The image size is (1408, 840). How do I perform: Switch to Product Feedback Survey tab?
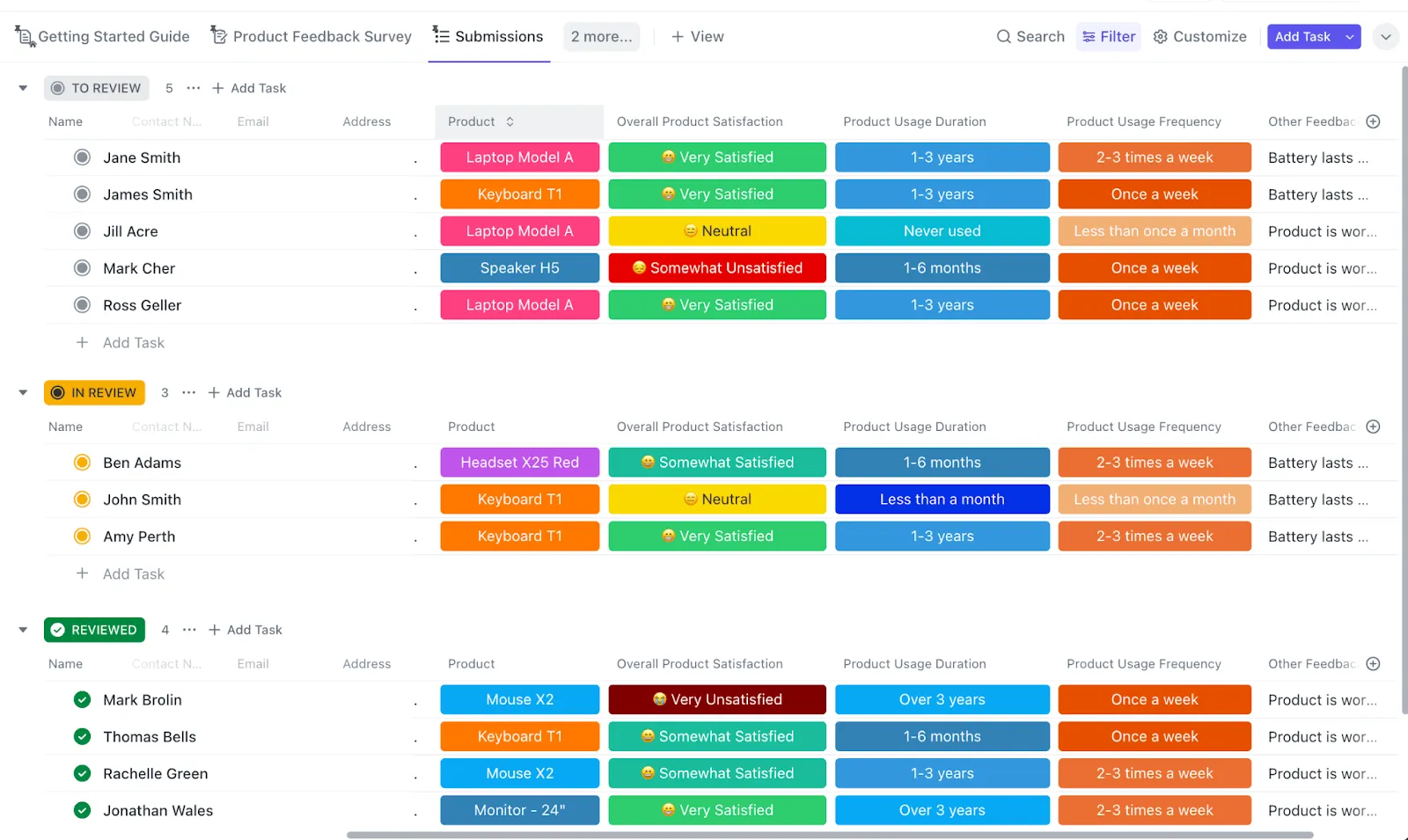pos(312,37)
